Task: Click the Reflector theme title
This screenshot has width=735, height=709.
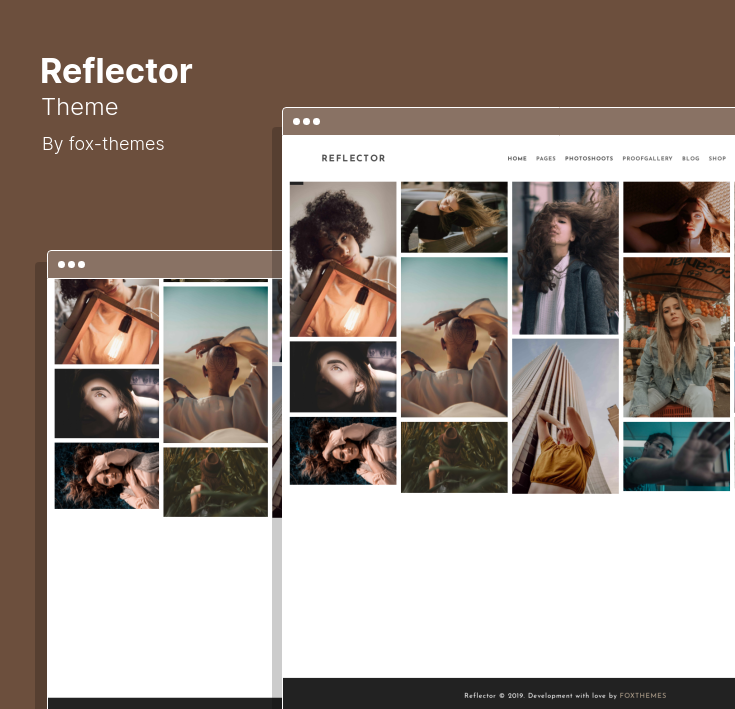Action: pos(116,71)
